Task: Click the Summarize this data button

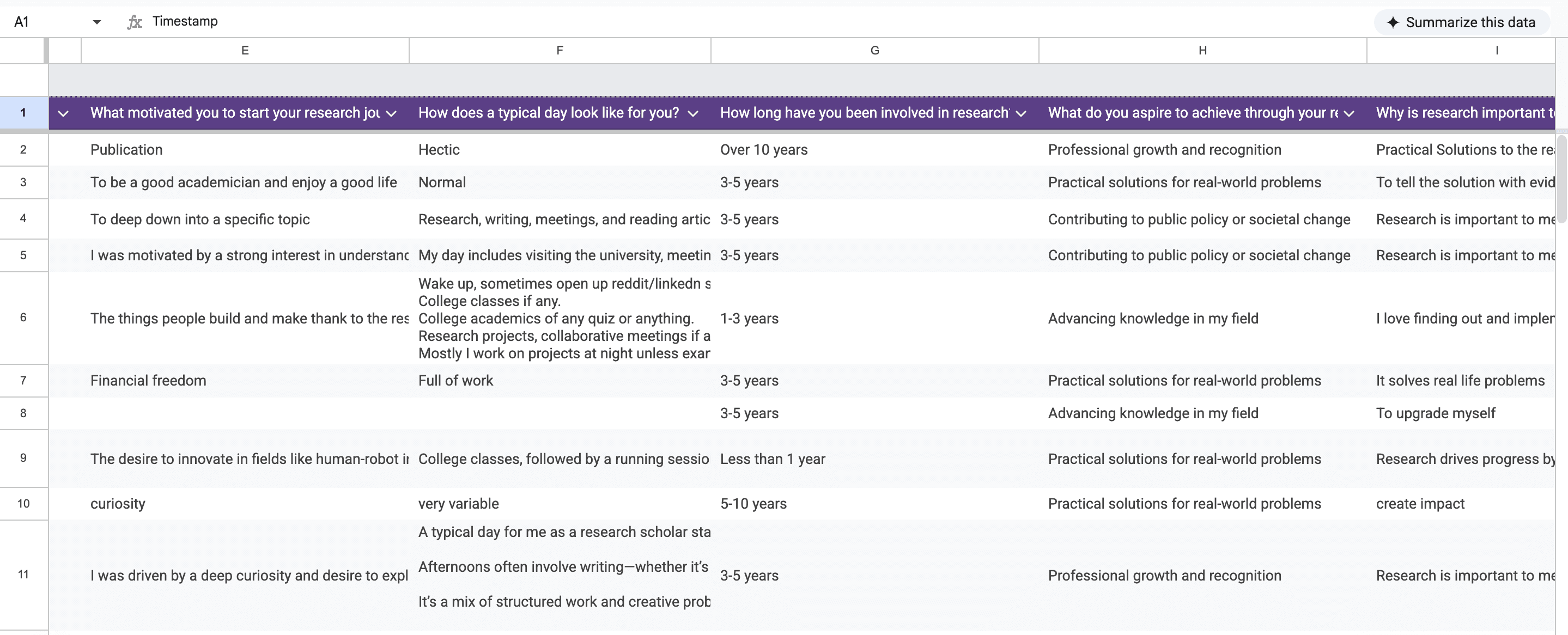Action: click(1461, 22)
